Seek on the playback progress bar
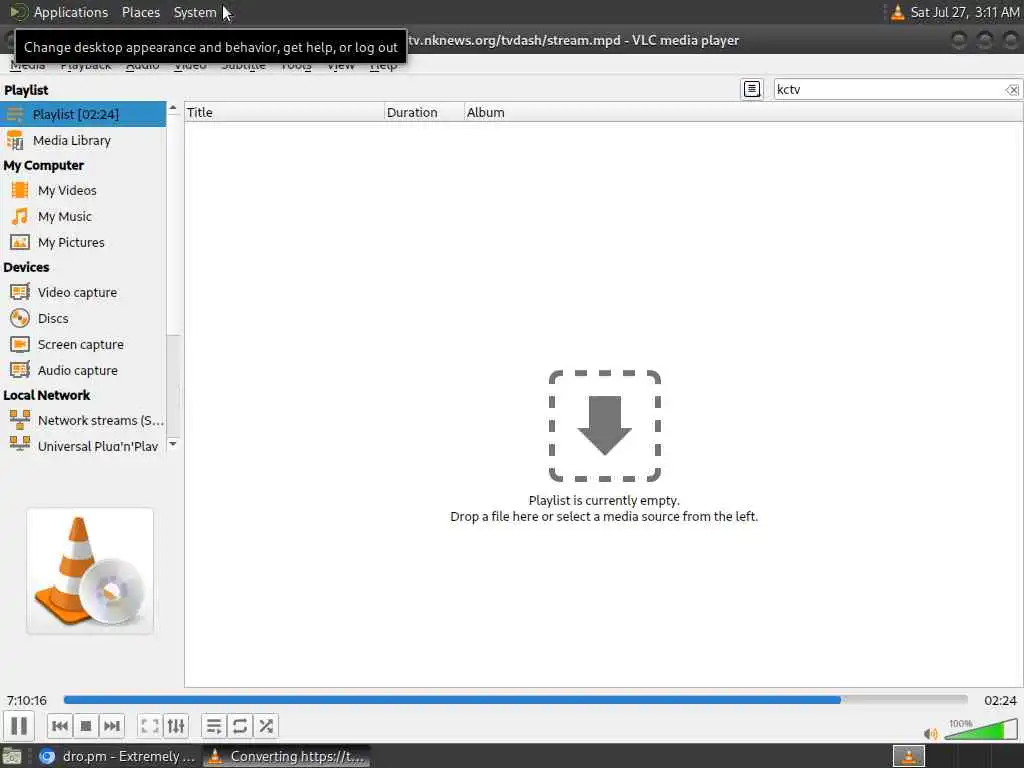1024x768 pixels. pos(515,699)
